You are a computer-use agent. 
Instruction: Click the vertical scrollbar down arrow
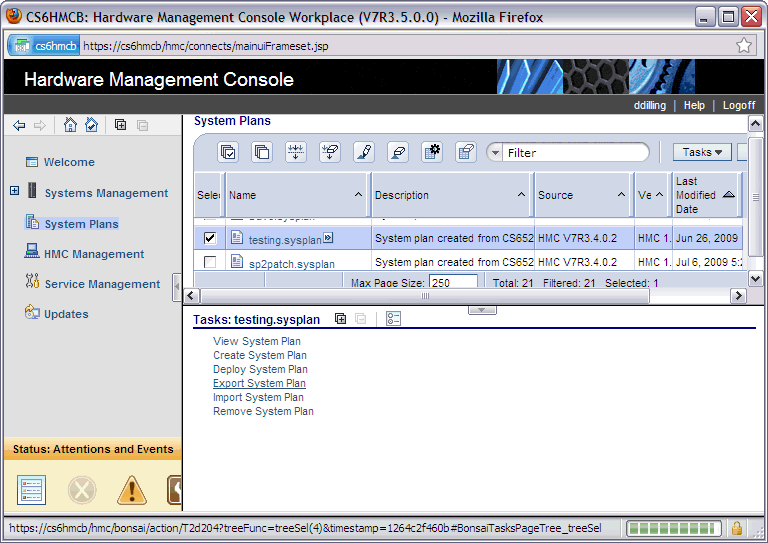(755, 279)
